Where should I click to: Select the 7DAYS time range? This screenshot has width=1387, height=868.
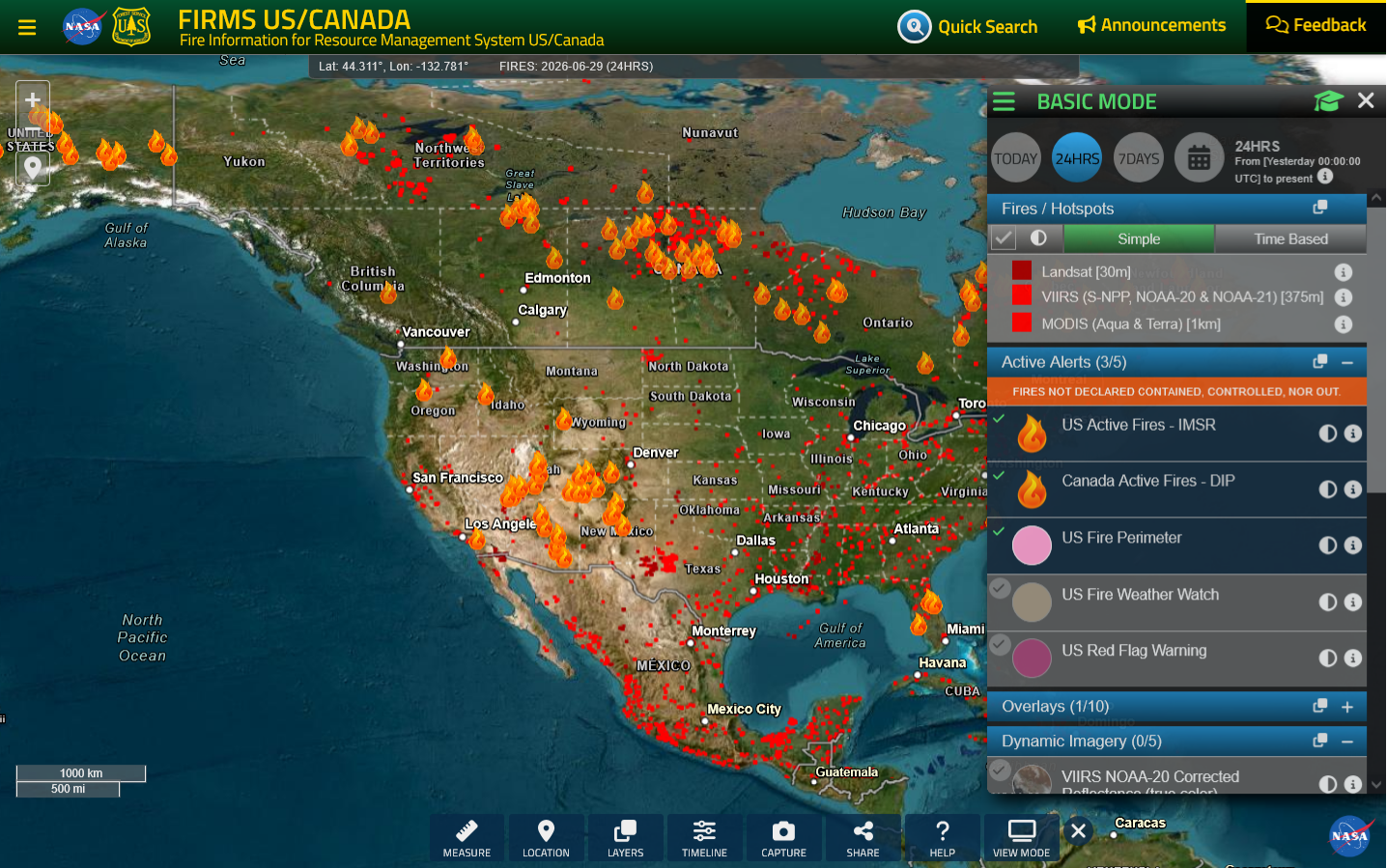tap(1139, 158)
